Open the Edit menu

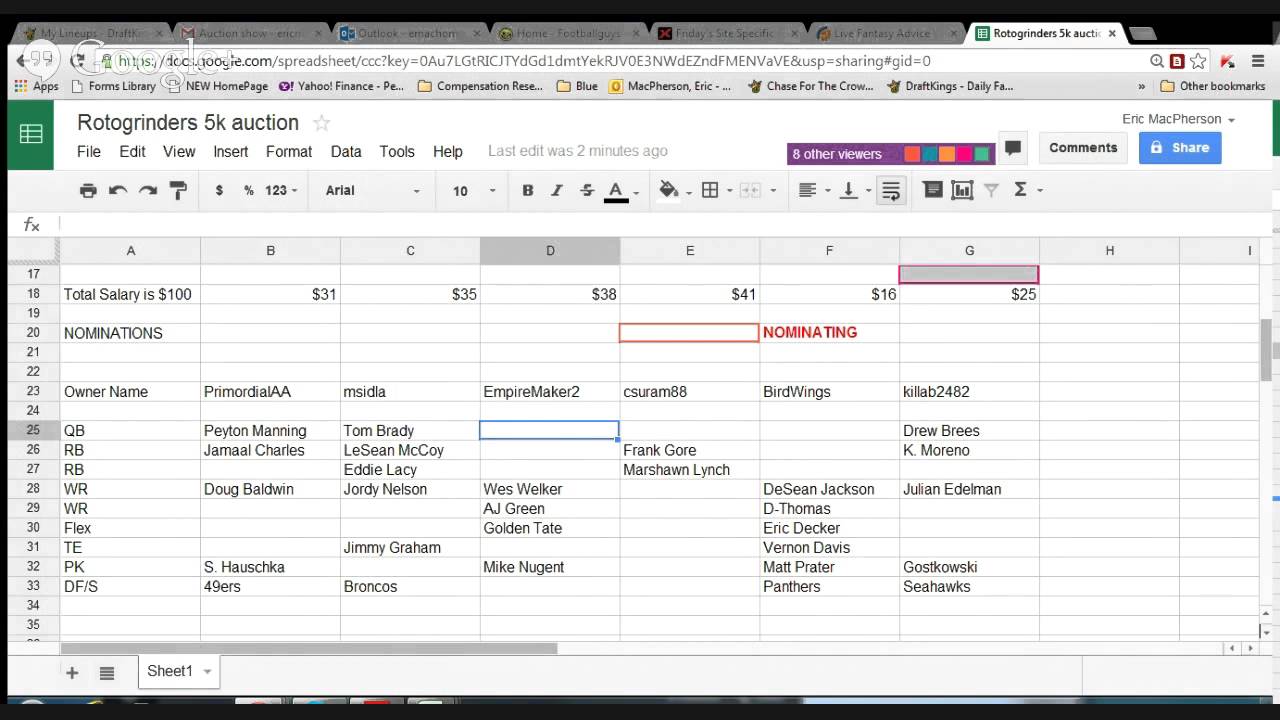pyautogui.click(x=132, y=152)
